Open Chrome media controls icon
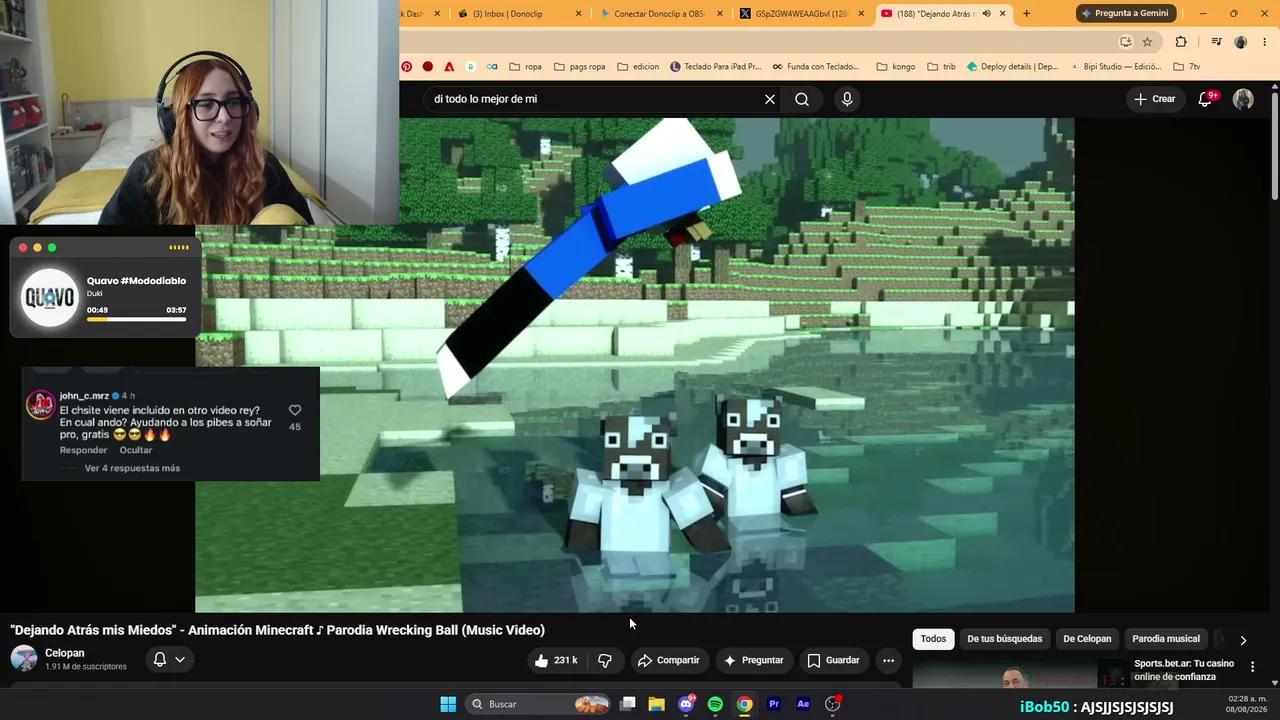 pyautogui.click(x=1216, y=42)
